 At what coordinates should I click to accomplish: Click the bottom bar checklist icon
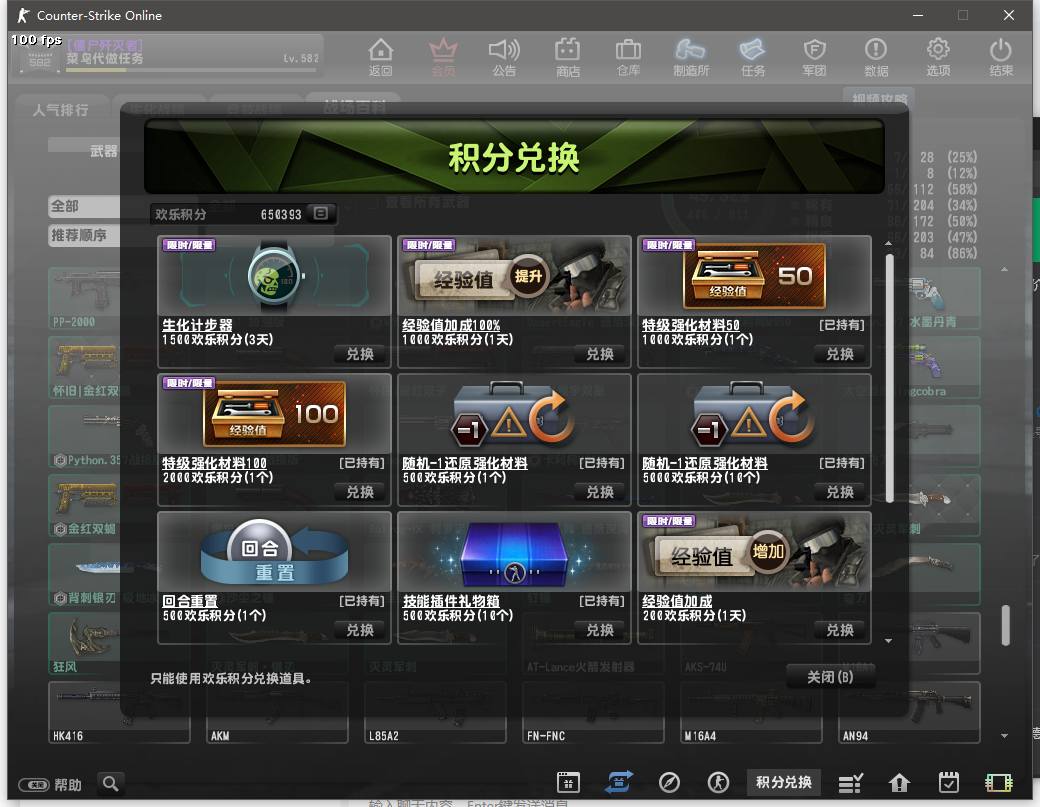pos(850,783)
